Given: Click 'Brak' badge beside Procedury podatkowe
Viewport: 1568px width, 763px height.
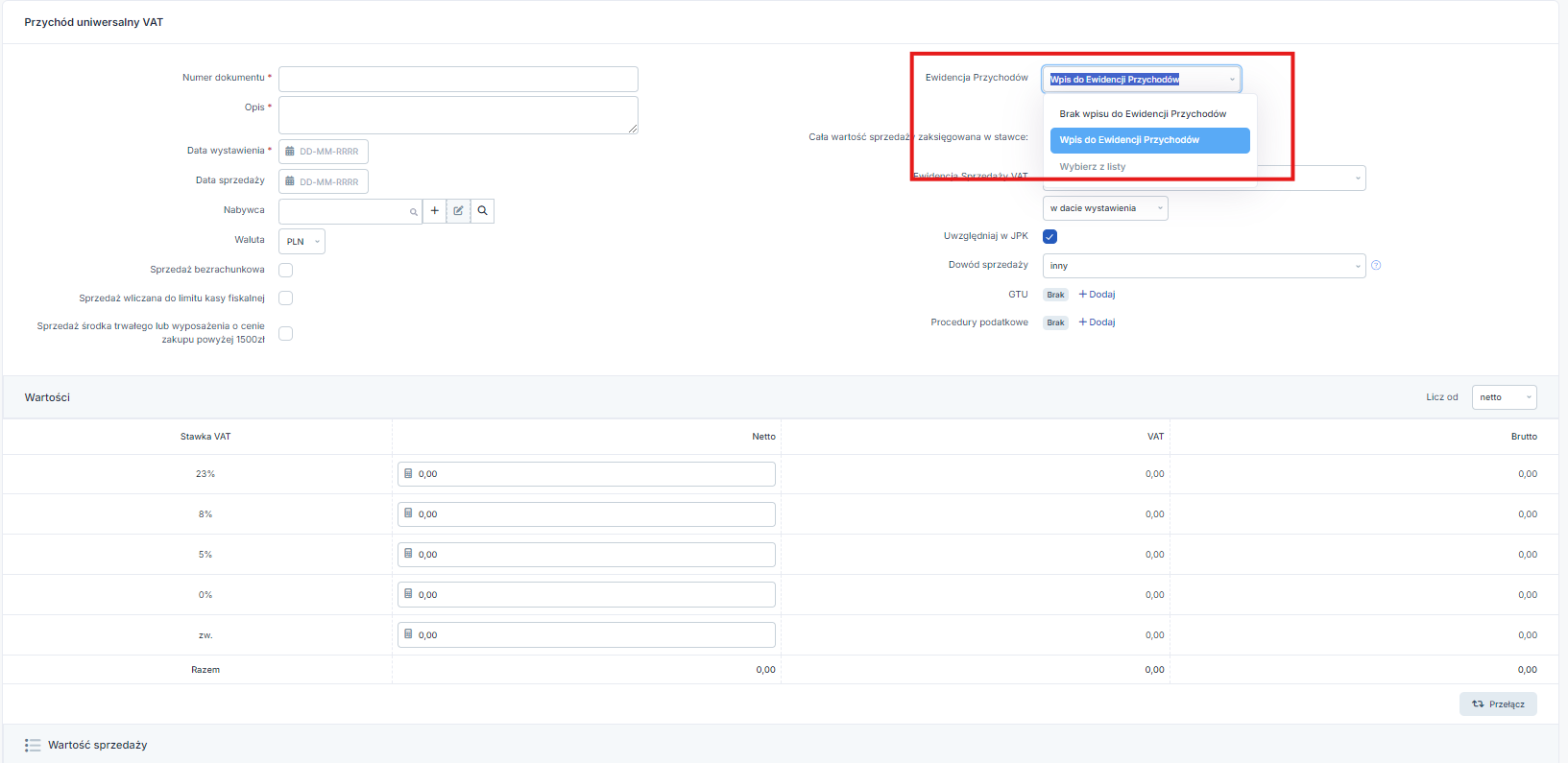Looking at the screenshot, I should [1055, 322].
